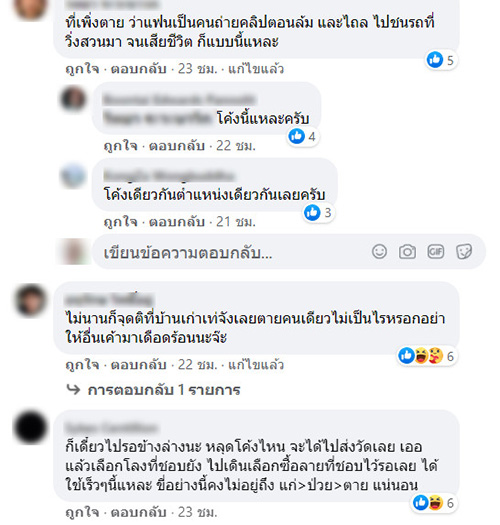This screenshot has height=525, width=500.
Task: Open the black circular profile avatar
Action: click(x=30, y=427)
